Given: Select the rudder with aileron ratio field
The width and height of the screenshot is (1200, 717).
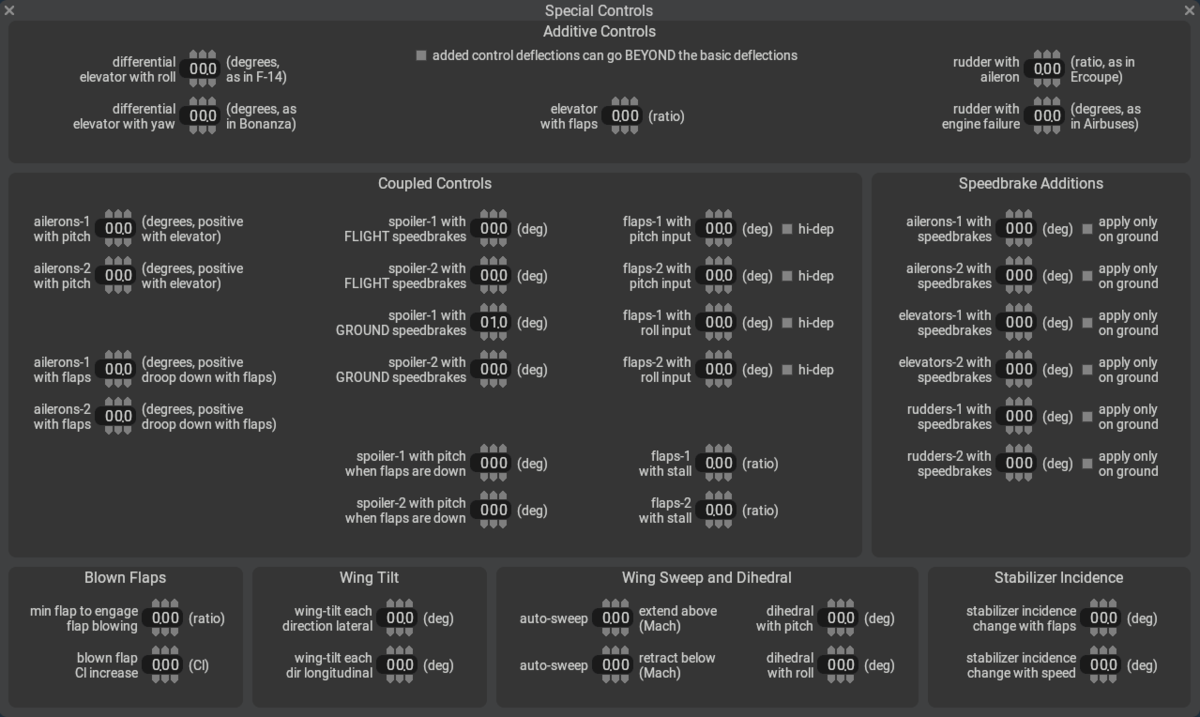Looking at the screenshot, I should pos(1047,70).
